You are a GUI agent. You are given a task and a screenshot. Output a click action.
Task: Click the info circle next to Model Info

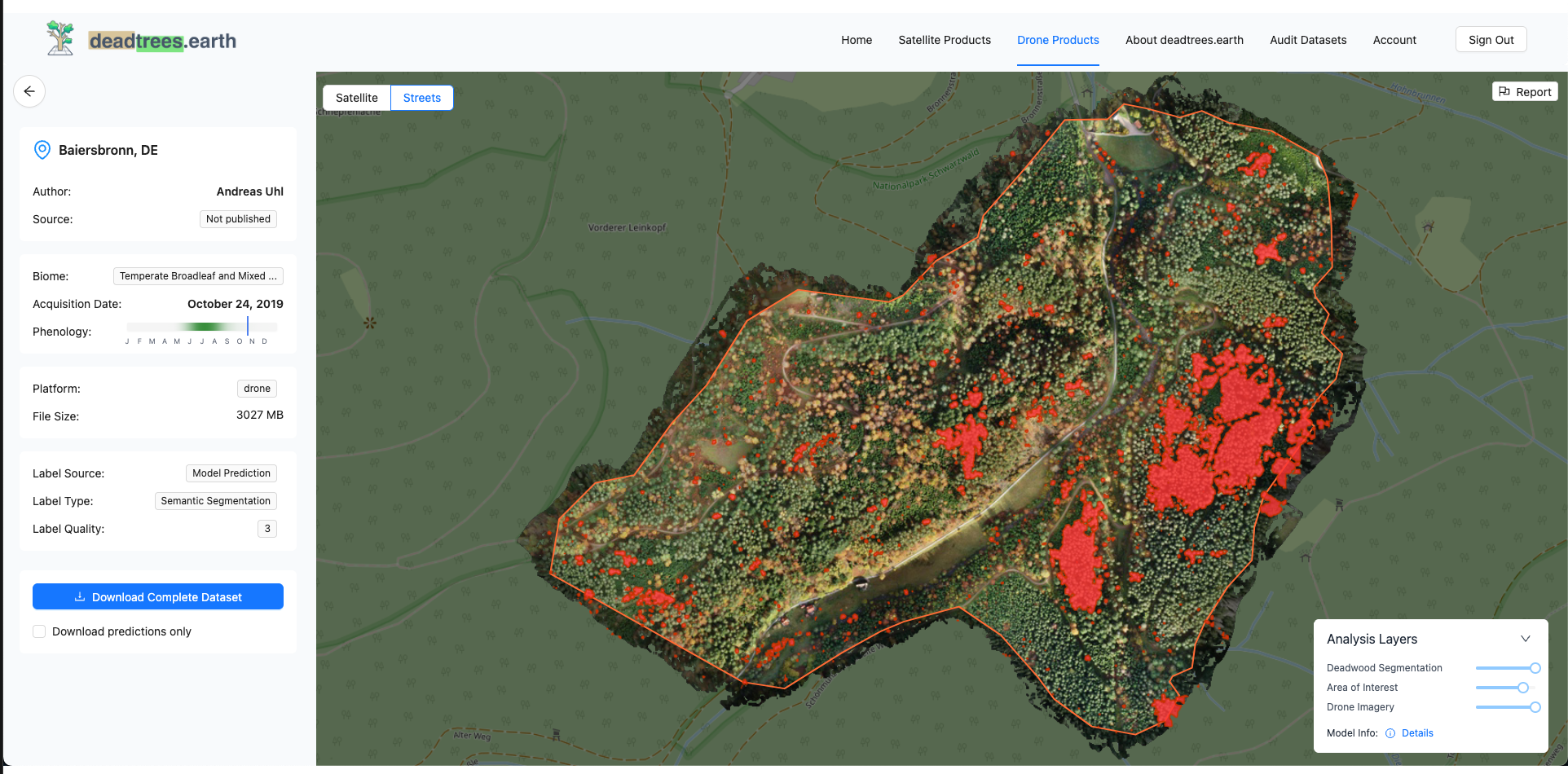(x=1390, y=732)
